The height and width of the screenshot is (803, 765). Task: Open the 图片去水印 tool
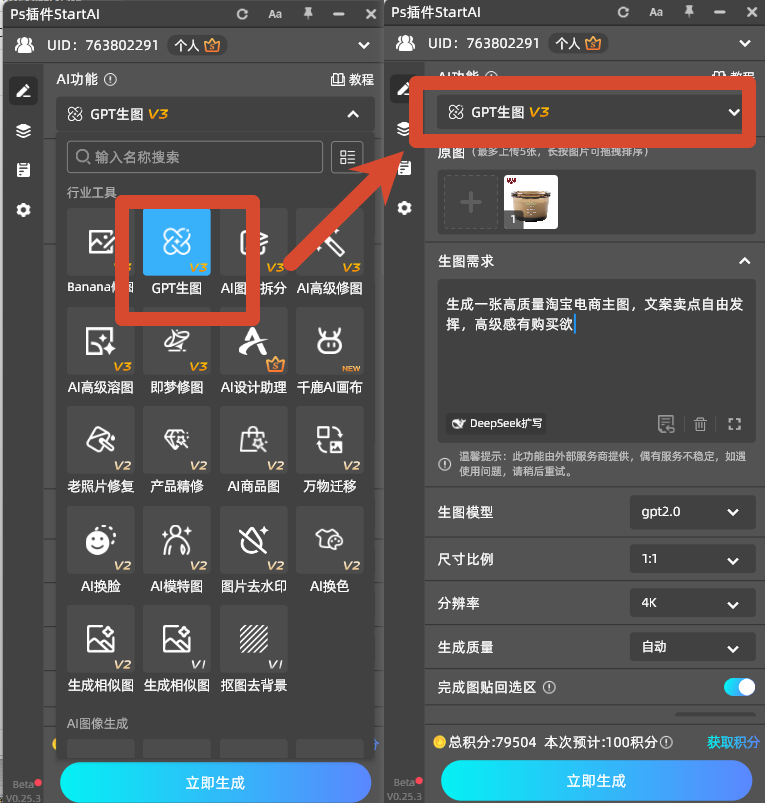(x=253, y=540)
